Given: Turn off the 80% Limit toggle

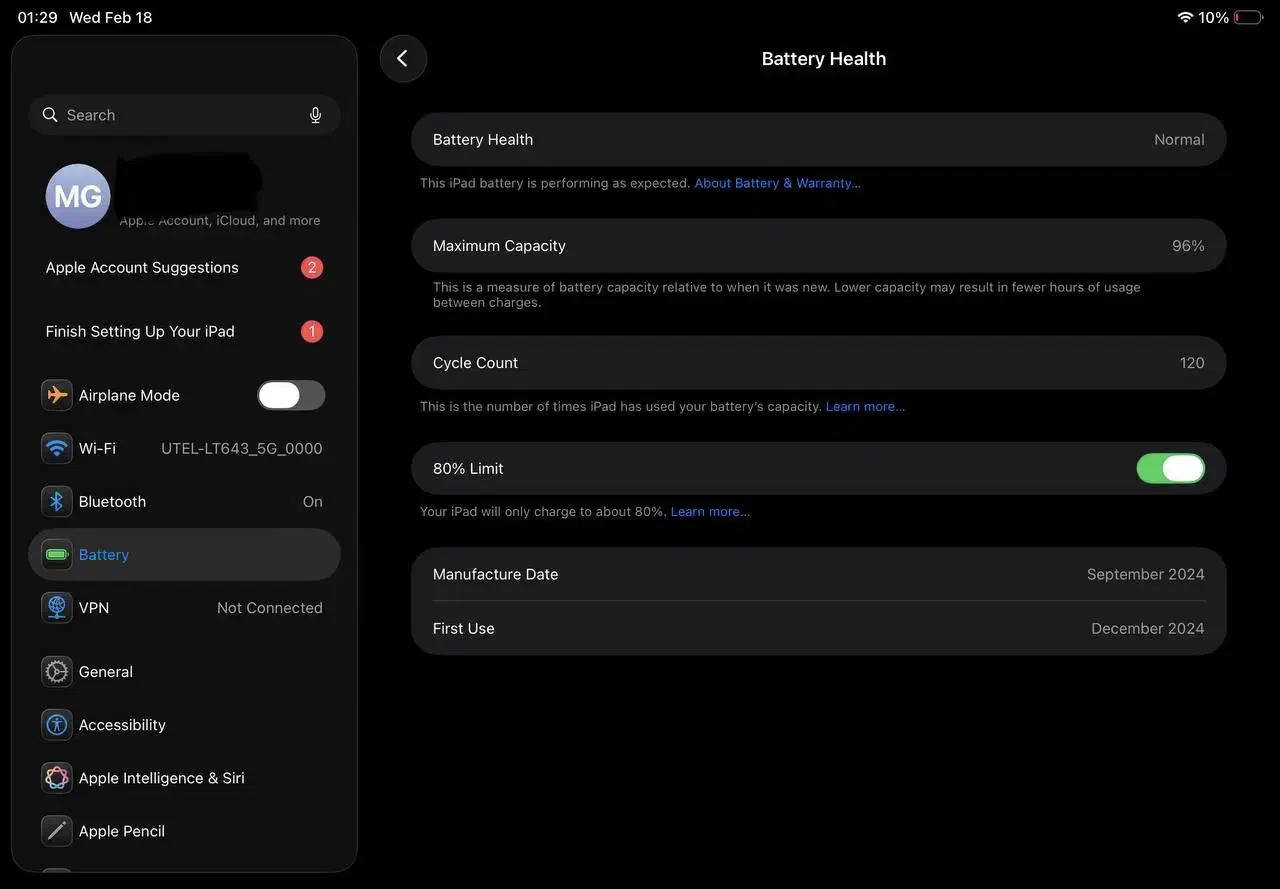Looking at the screenshot, I should coord(1170,468).
